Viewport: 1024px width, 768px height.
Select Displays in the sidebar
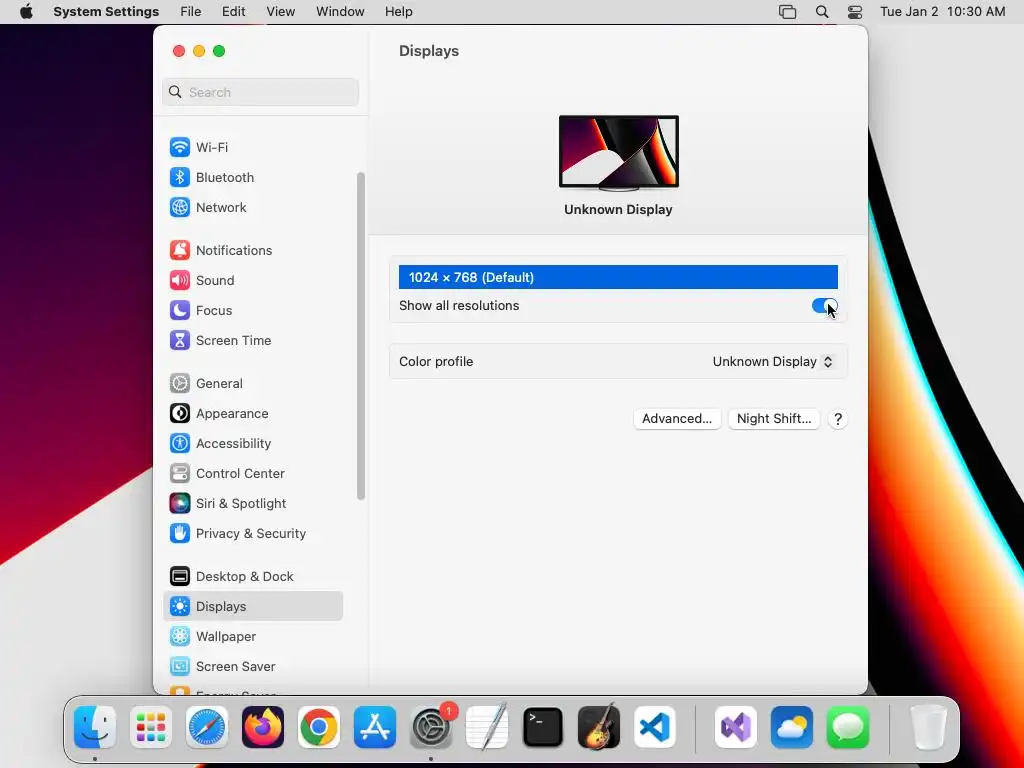coord(253,606)
